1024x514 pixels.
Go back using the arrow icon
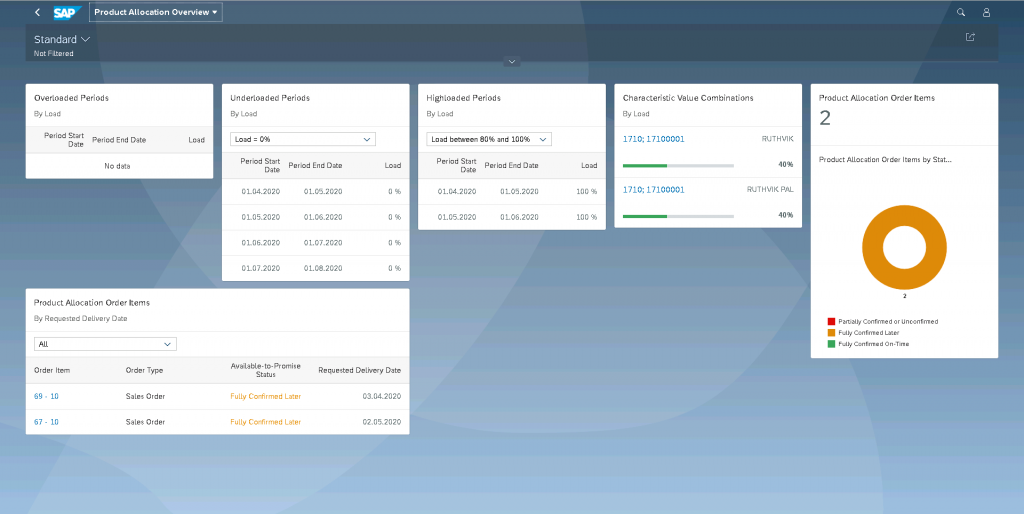(x=37, y=12)
